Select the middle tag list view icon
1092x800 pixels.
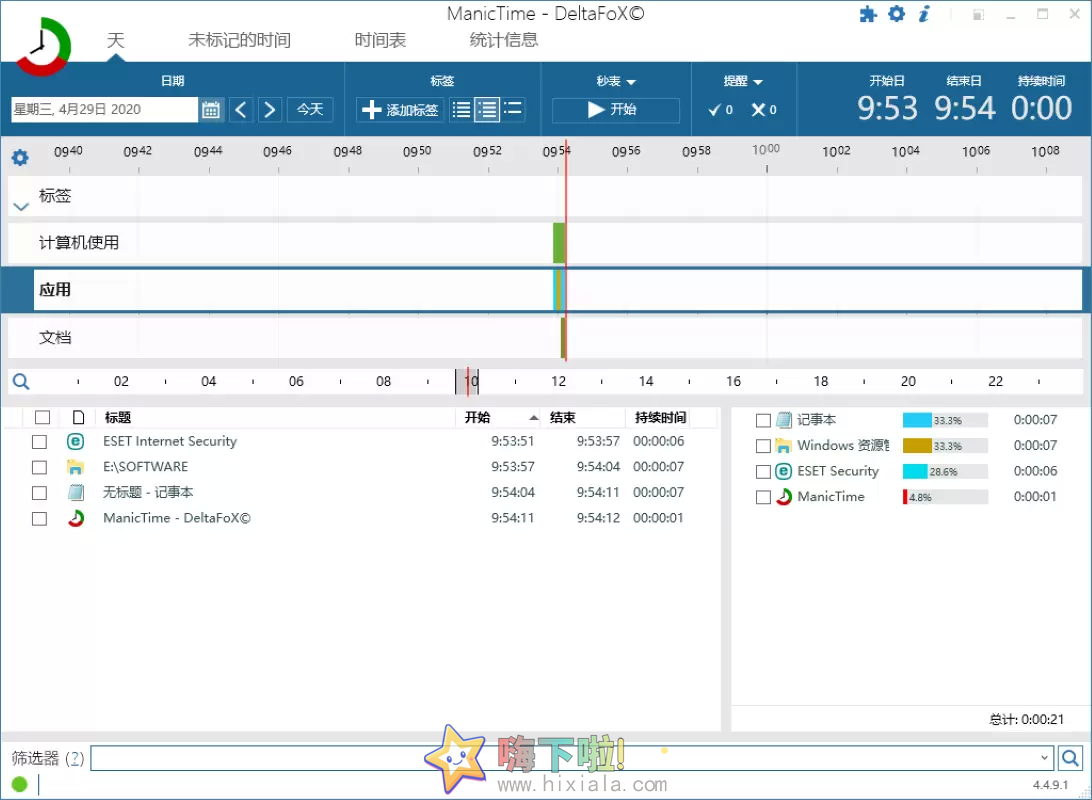tap(487, 110)
